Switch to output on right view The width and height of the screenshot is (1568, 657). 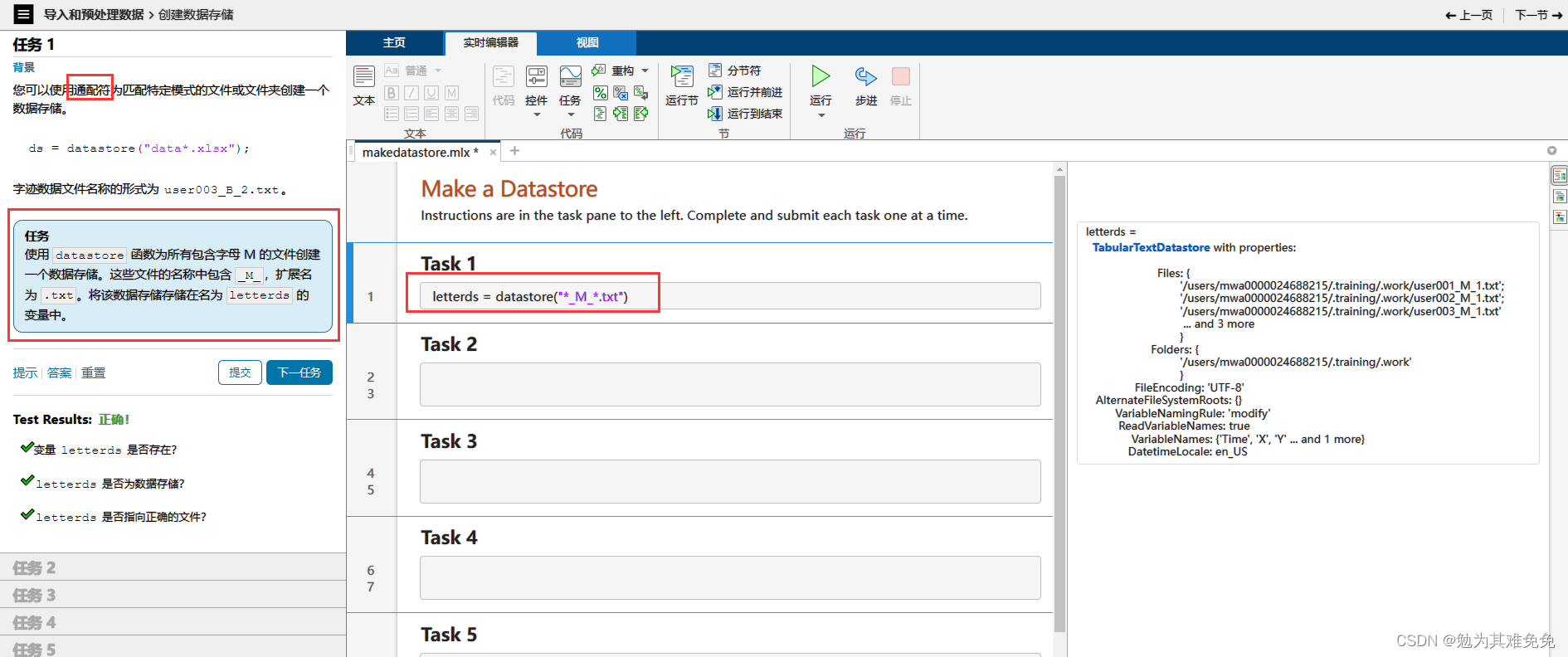(x=1560, y=175)
